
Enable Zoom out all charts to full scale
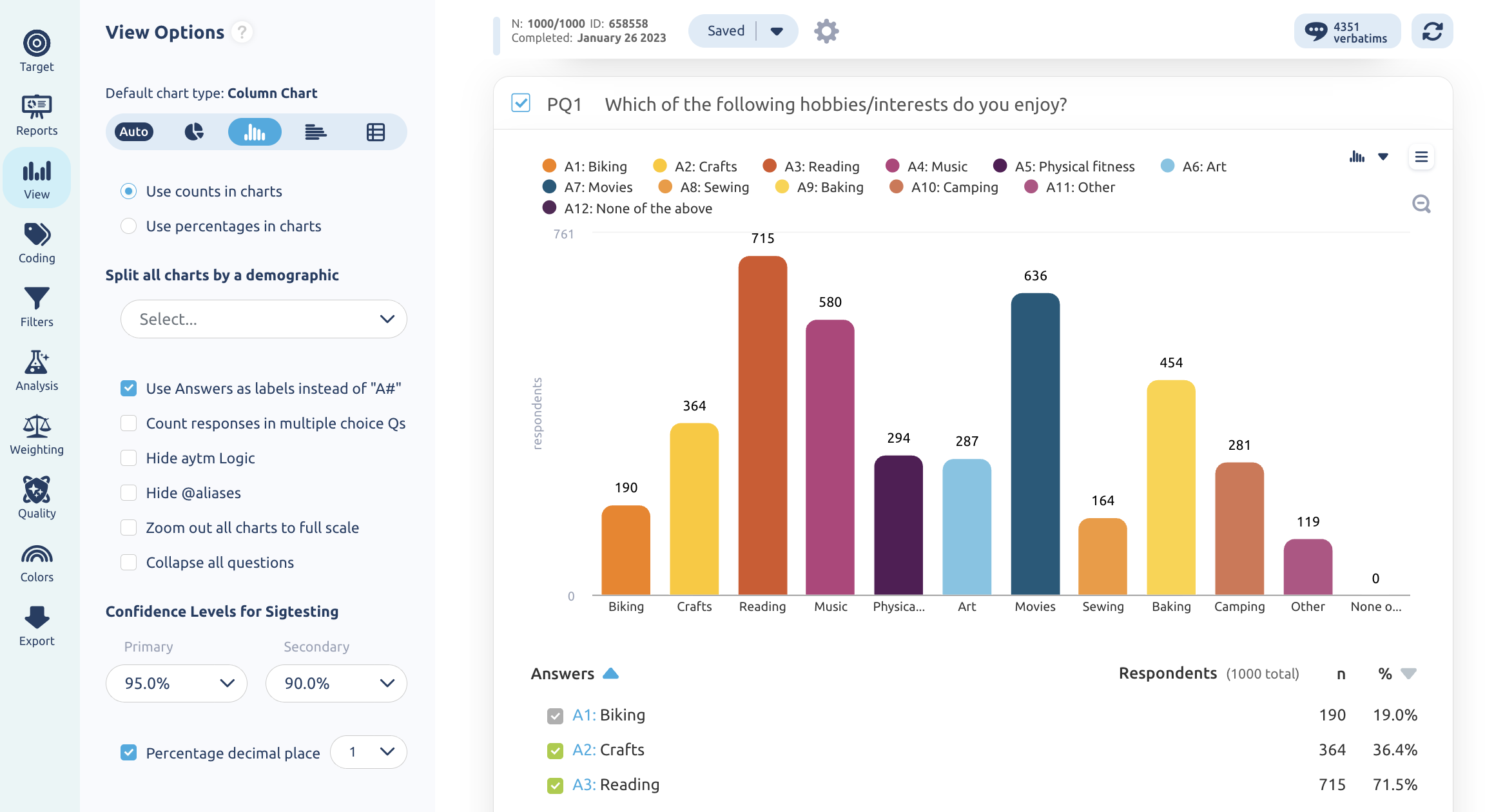(x=128, y=528)
